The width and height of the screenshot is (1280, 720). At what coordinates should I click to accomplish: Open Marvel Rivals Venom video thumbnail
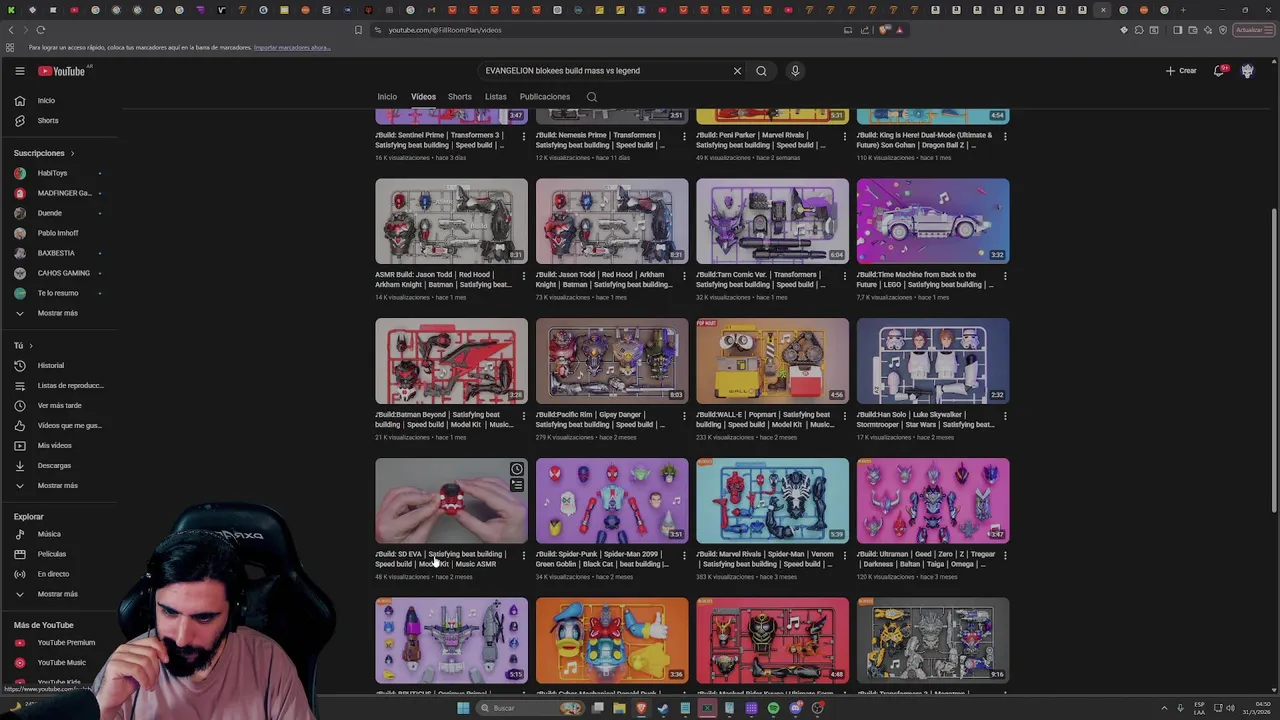pos(772,501)
